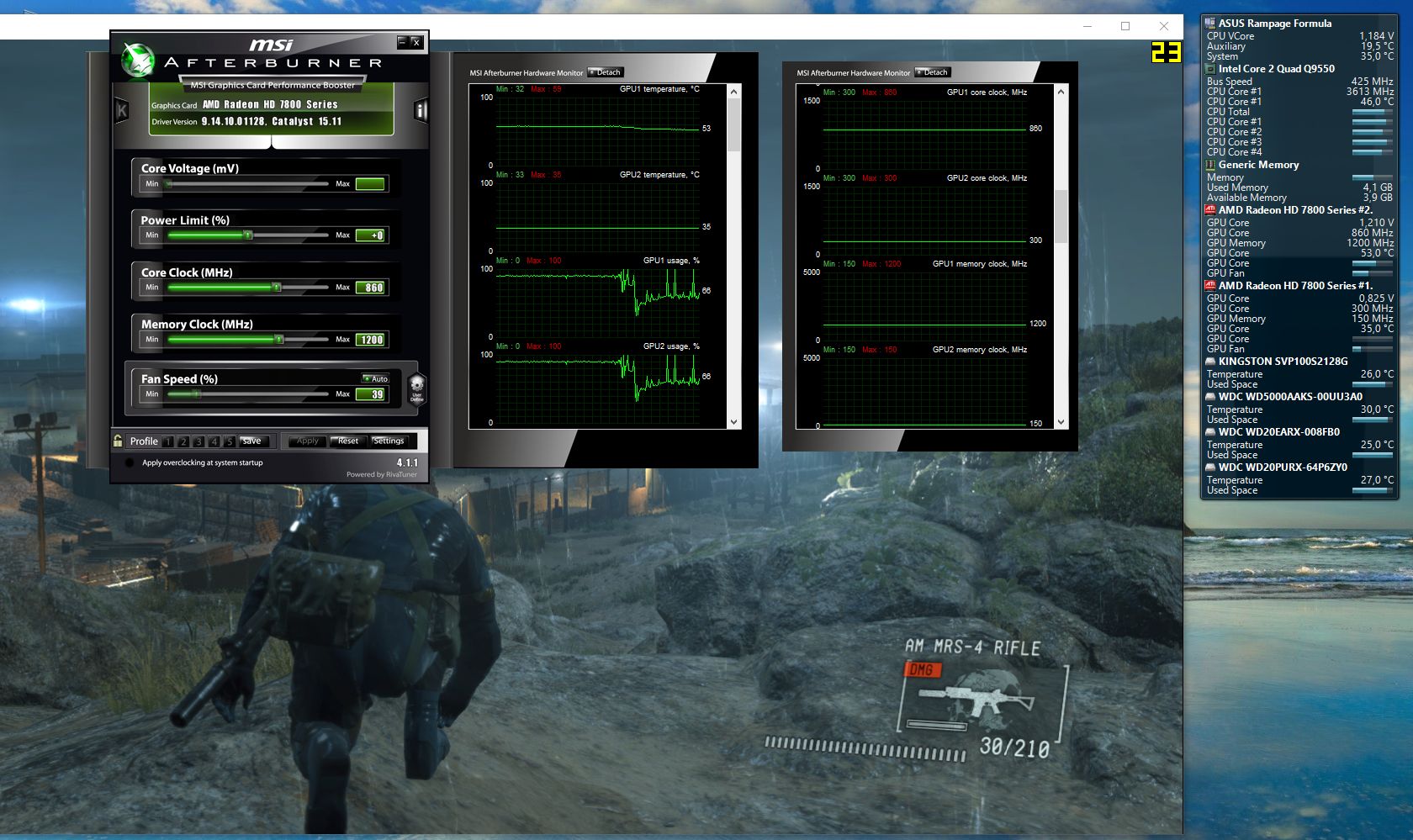
Task: Click the Core Clock slider handle
Action: (276, 288)
